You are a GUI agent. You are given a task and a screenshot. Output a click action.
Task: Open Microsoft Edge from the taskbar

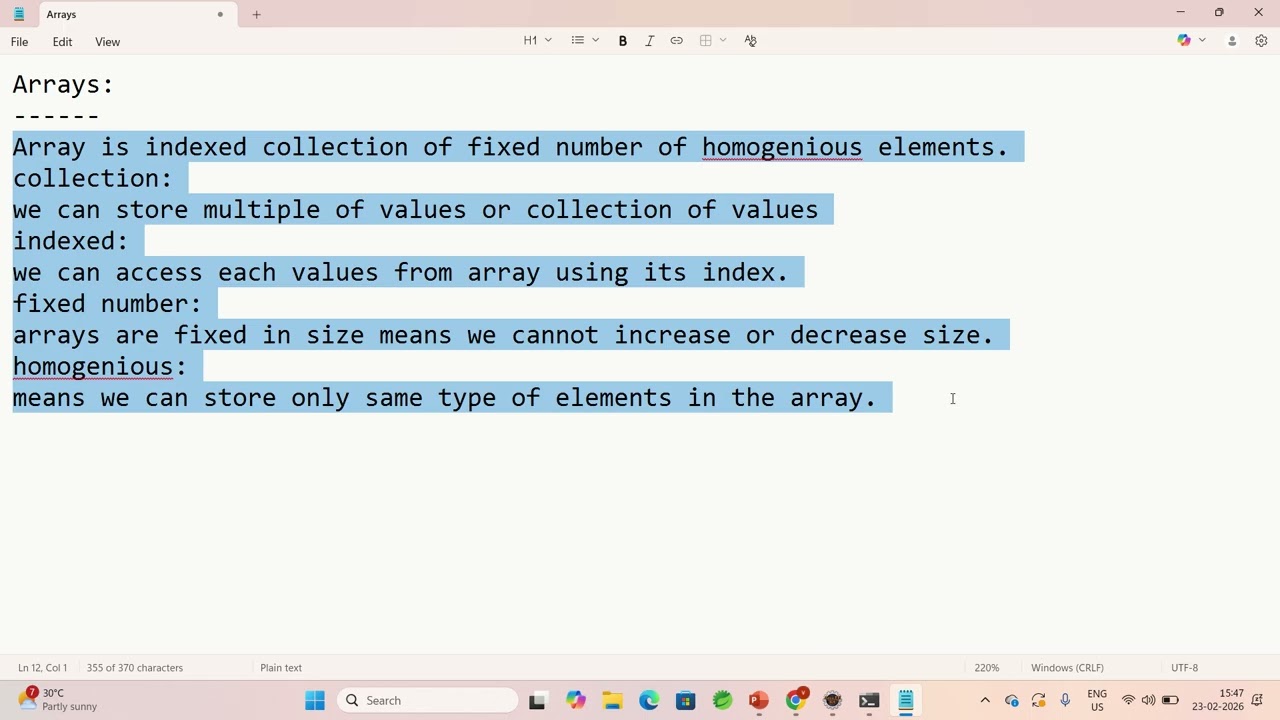[x=649, y=700]
